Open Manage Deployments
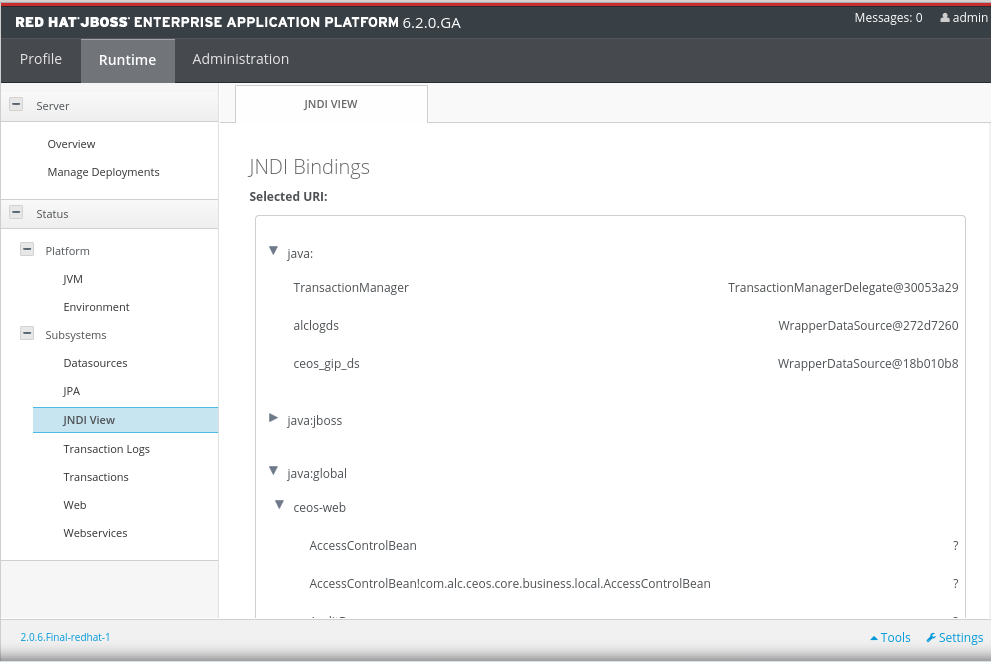This screenshot has height=662, width=991. [x=104, y=172]
